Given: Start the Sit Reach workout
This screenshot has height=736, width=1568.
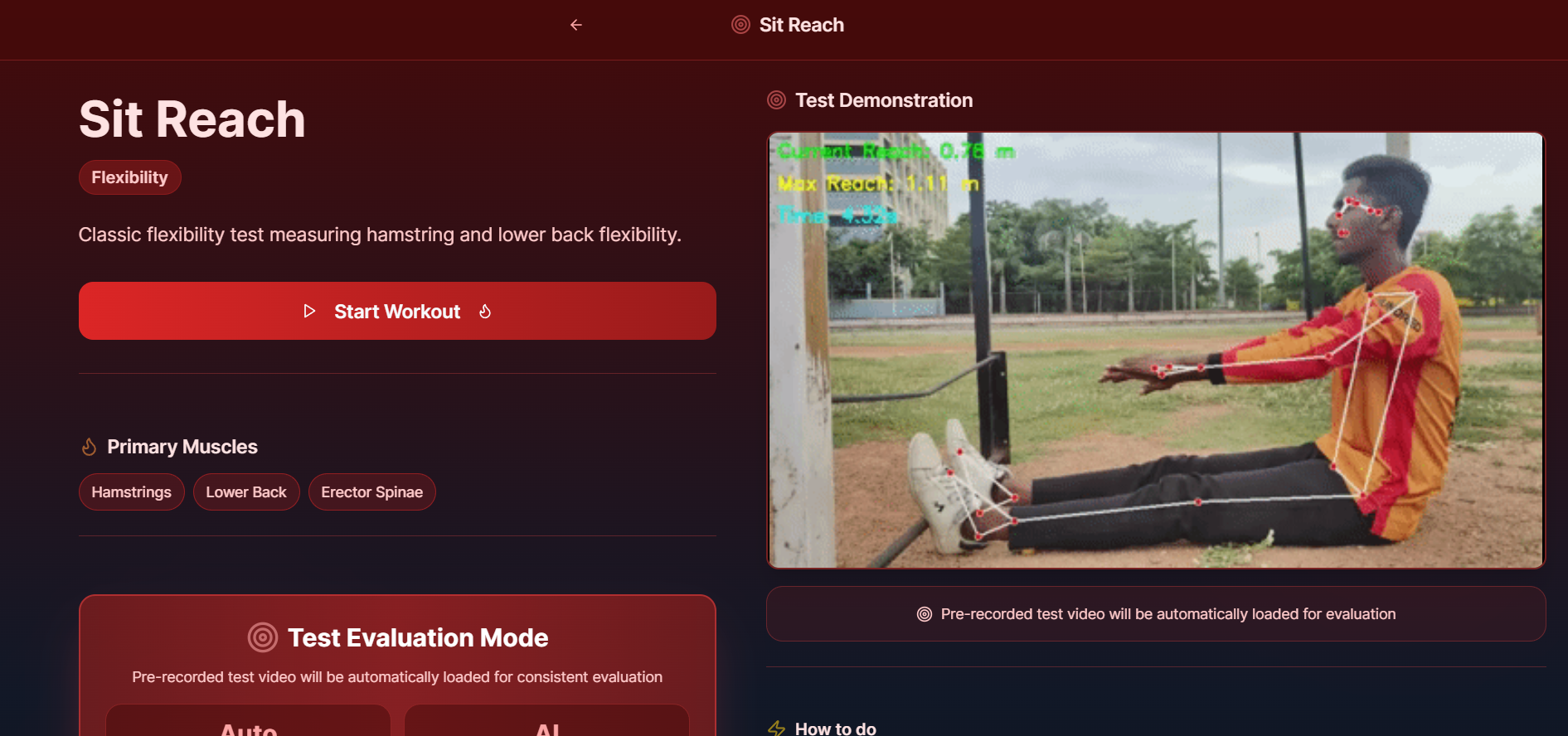Looking at the screenshot, I should coord(397,311).
